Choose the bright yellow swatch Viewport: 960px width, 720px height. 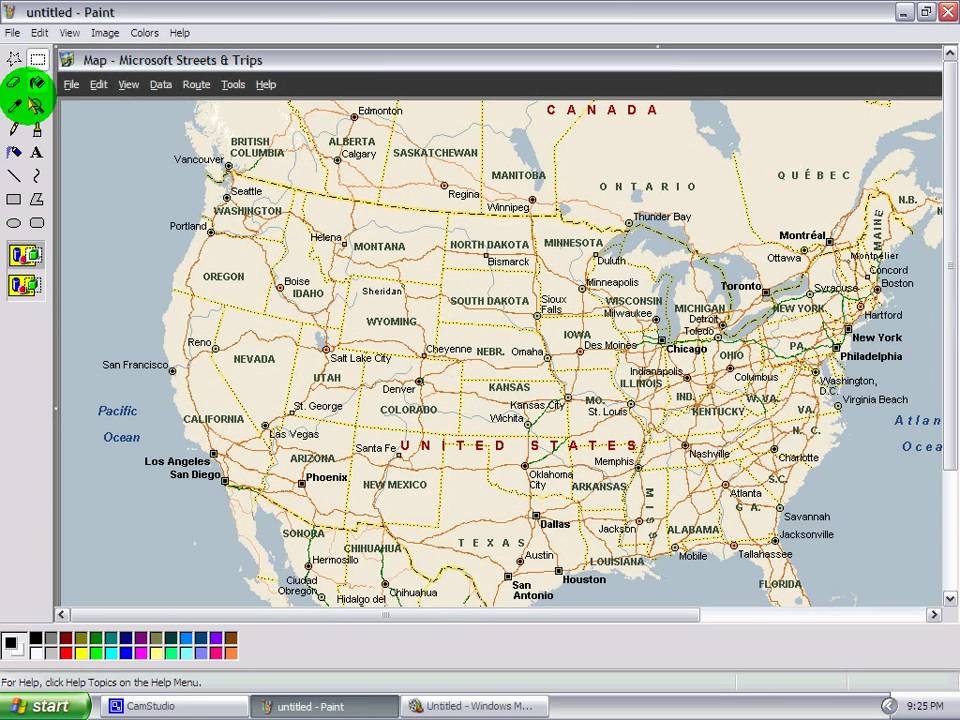[81, 653]
